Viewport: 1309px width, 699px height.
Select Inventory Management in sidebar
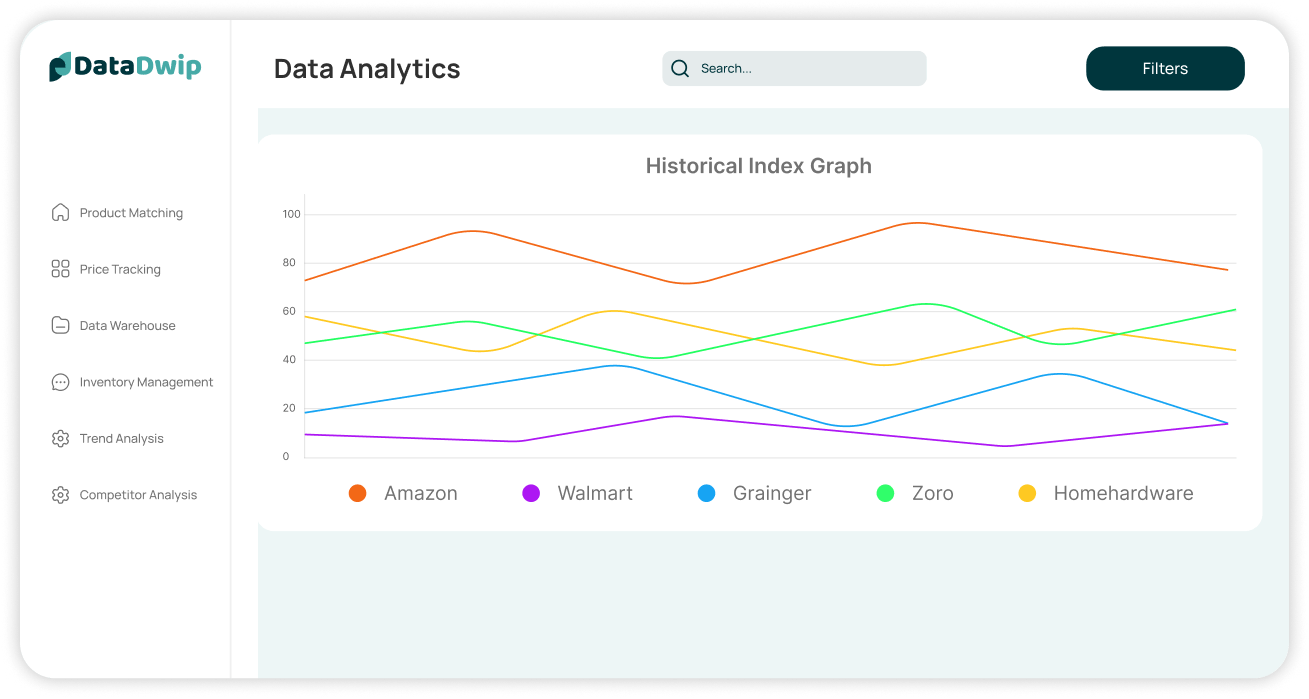(146, 382)
